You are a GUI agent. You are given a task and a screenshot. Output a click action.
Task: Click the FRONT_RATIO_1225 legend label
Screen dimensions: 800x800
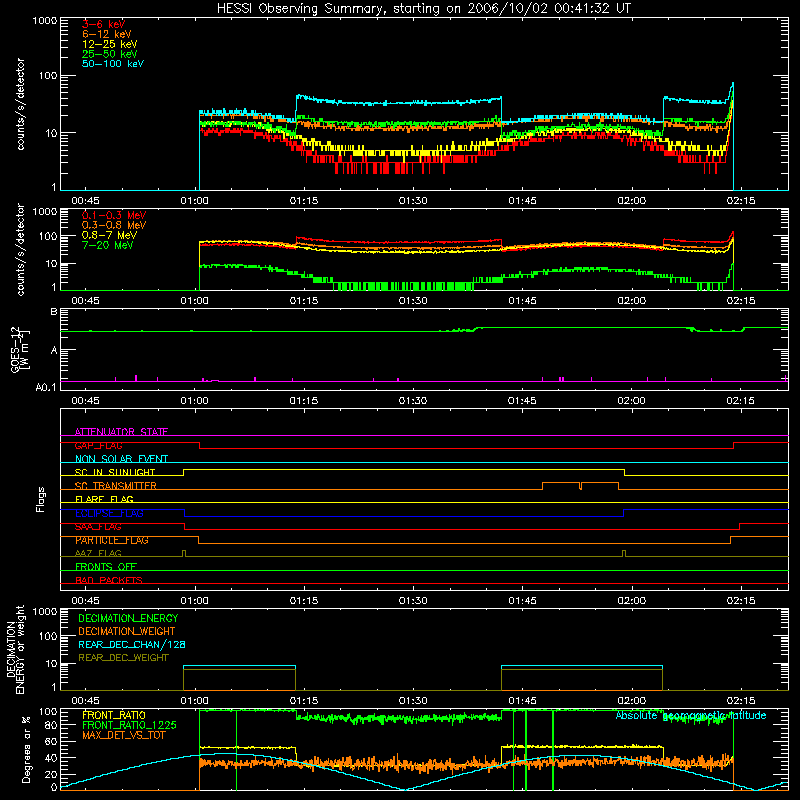pos(129,725)
